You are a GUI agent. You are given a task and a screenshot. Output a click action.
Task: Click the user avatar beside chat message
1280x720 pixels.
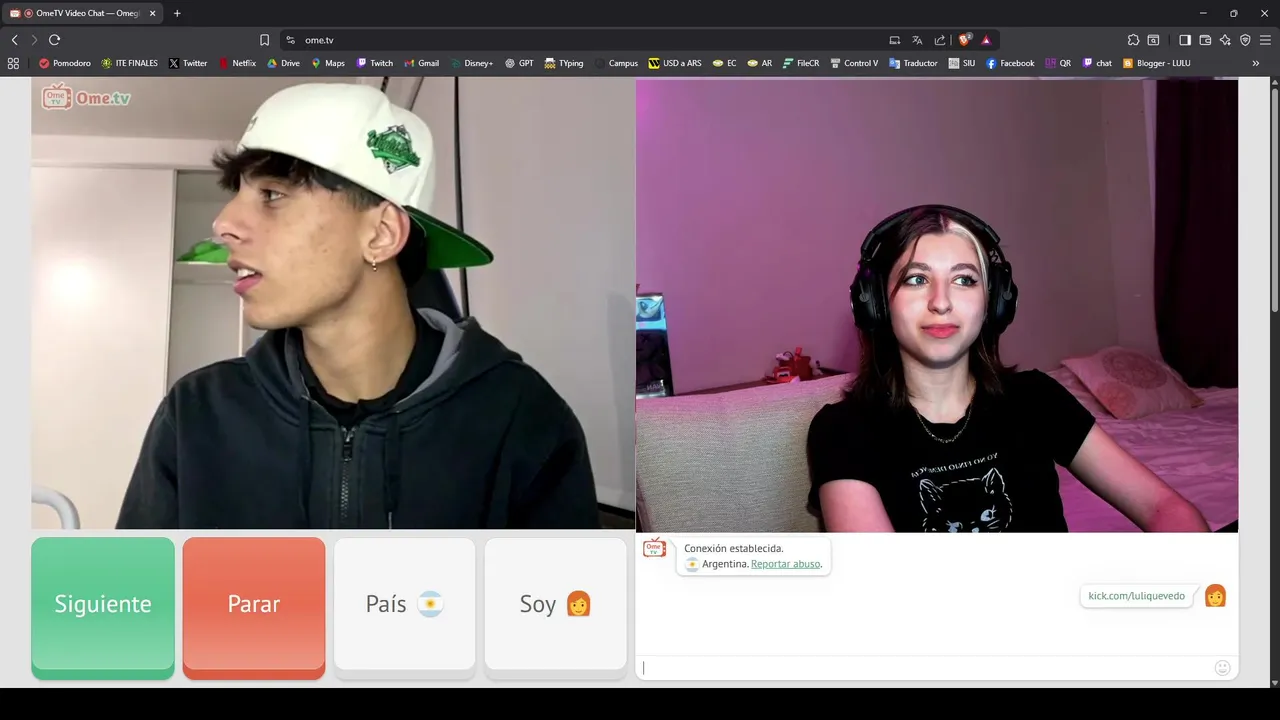click(x=1215, y=596)
